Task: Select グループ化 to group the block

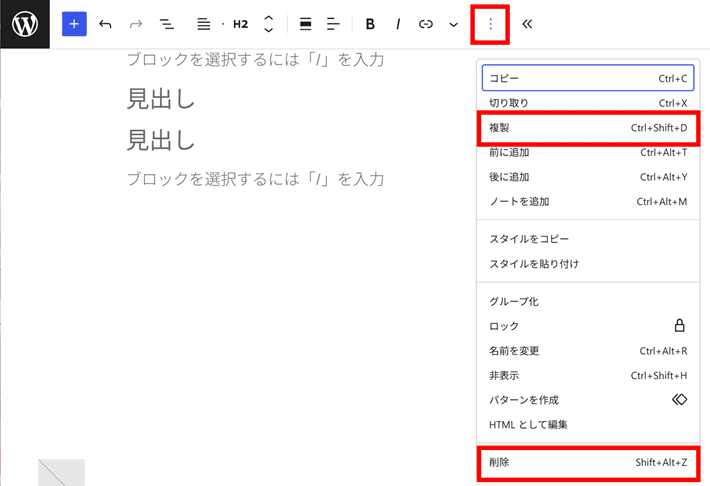Action: (x=588, y=302)
